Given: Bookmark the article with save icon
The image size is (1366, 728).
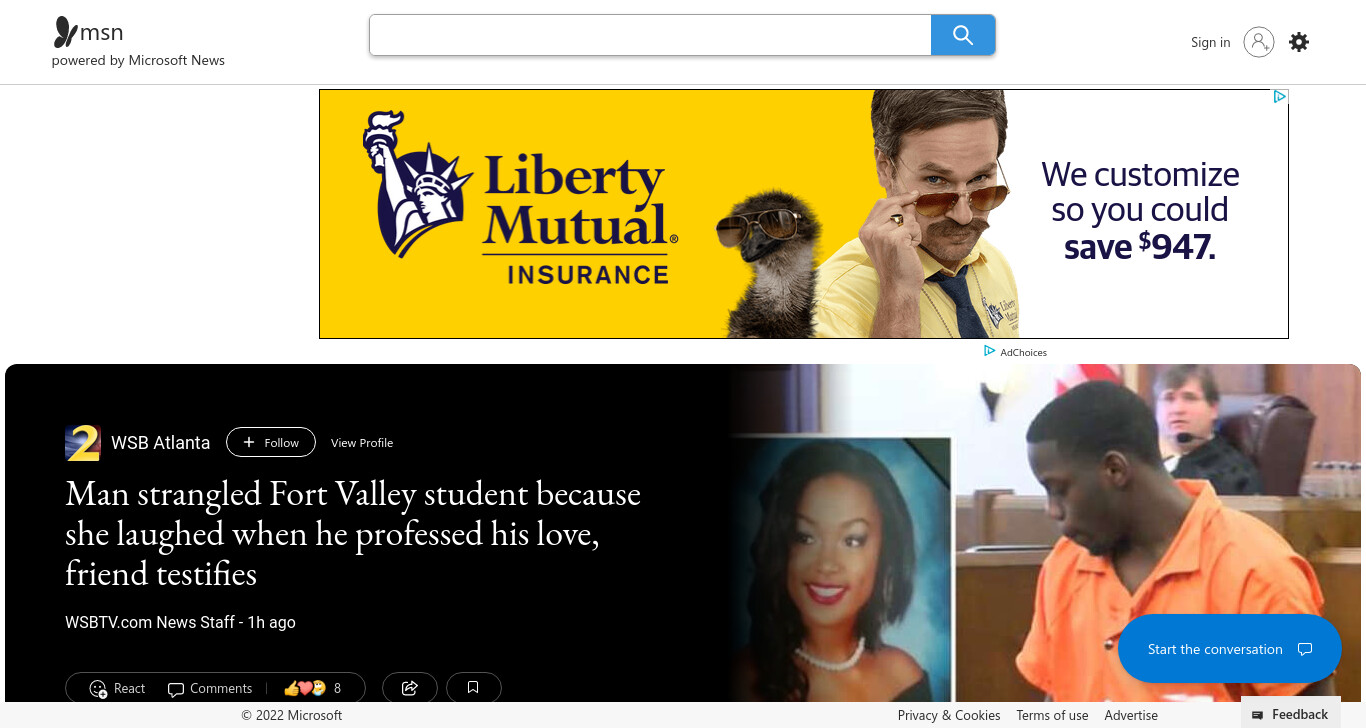Looking at the screenshot, I should [474, 688].
